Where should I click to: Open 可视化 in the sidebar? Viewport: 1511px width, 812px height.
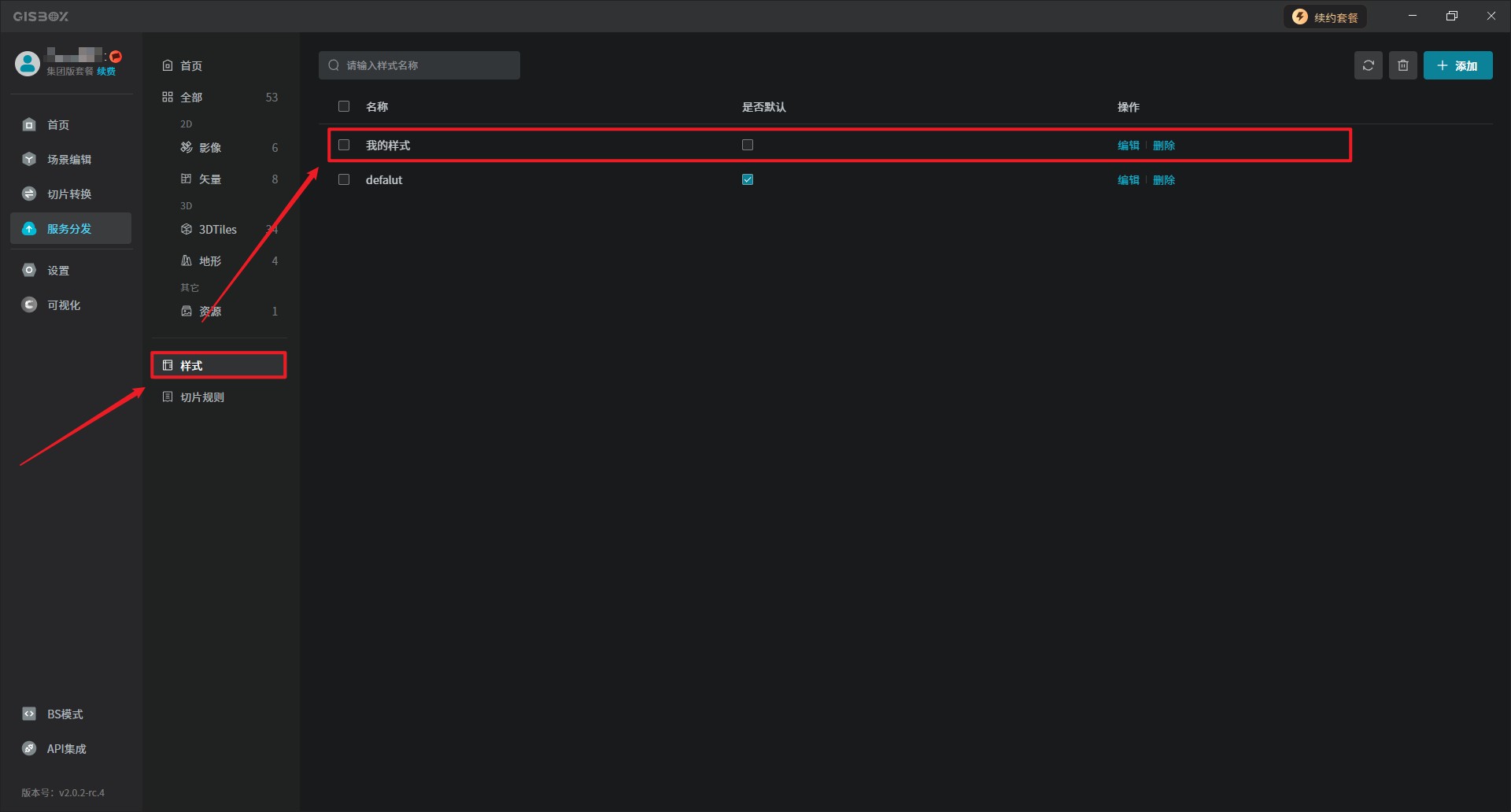[63, 305]
